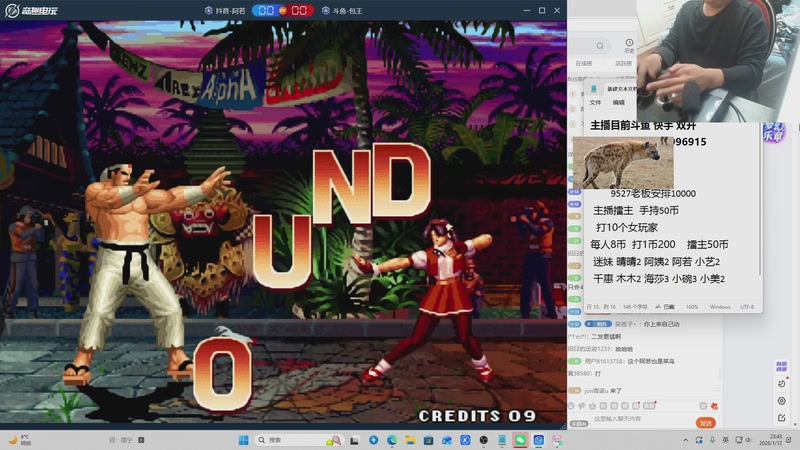Open the 历史 clock icon in chat panel
800x450 pixels.
(629, 45)
